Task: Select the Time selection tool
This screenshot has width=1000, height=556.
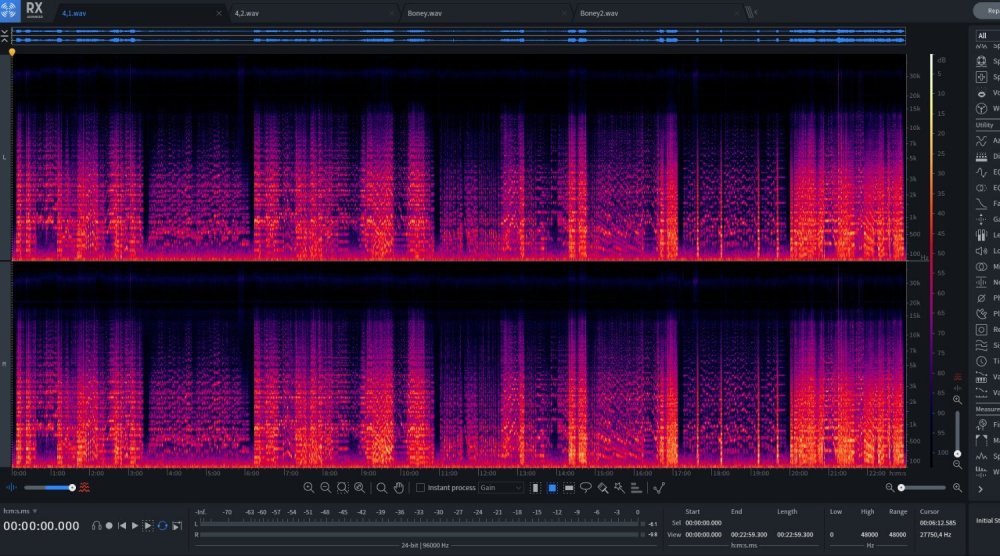Action: point(535,488)
